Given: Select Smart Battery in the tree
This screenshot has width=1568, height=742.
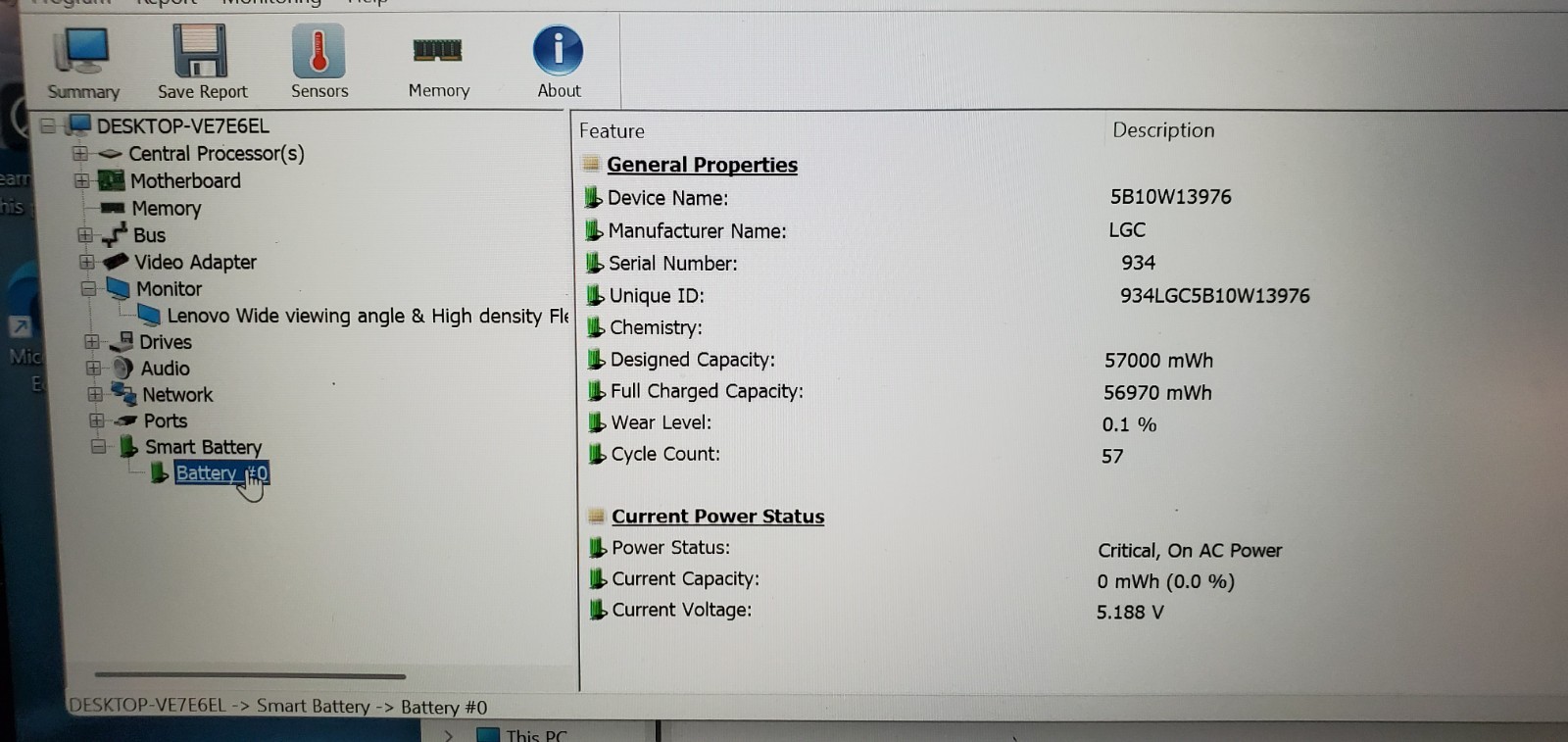Looking at the screenshot, I should (x=204, y=447).
